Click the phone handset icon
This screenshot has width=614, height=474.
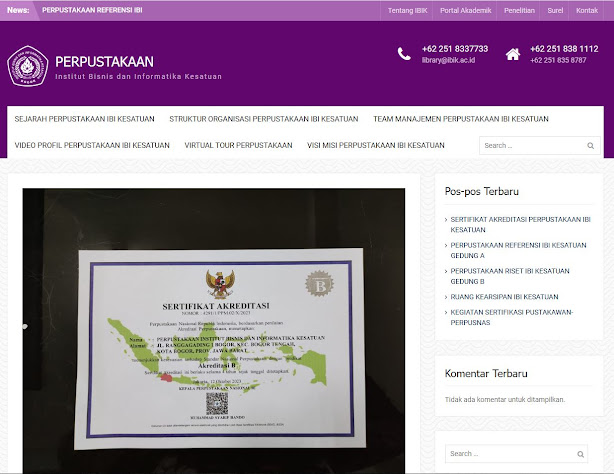[404, 54]
